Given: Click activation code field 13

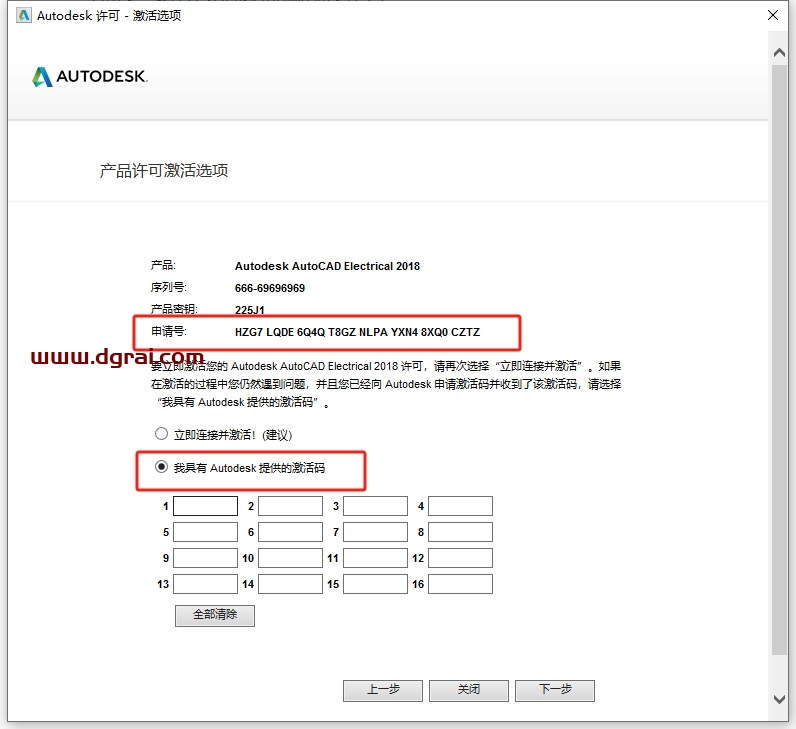Looking at the screenshot, I should pos(206,584).
